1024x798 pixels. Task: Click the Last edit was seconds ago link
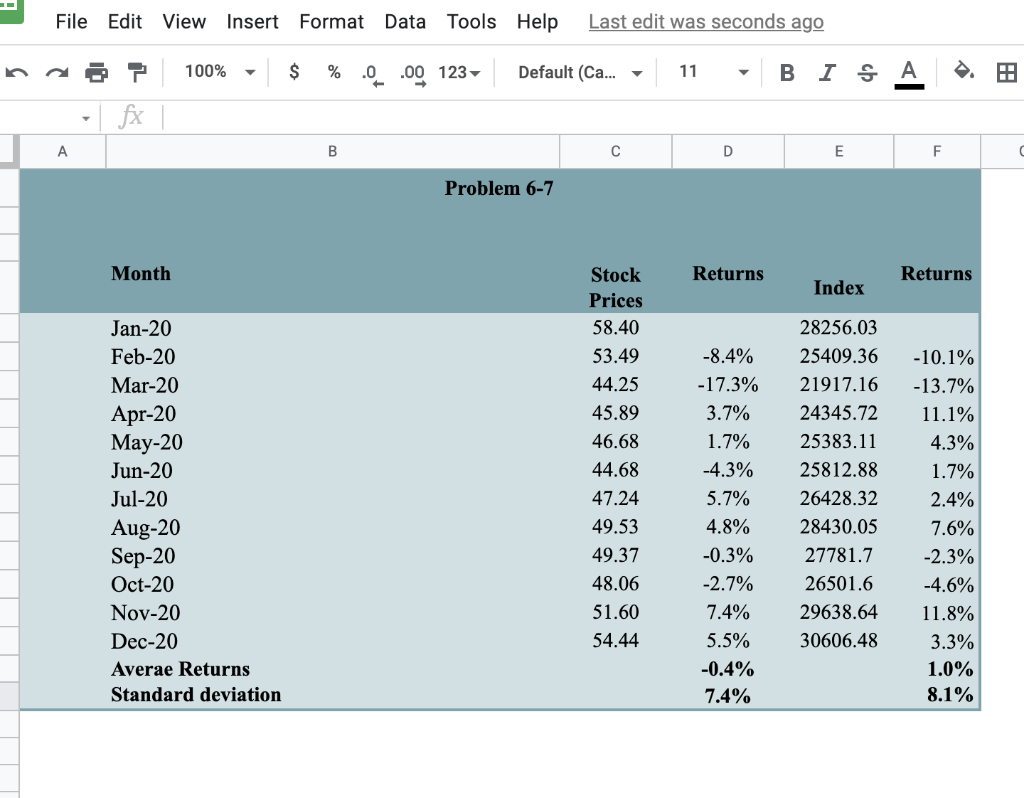tap(706, 21)
